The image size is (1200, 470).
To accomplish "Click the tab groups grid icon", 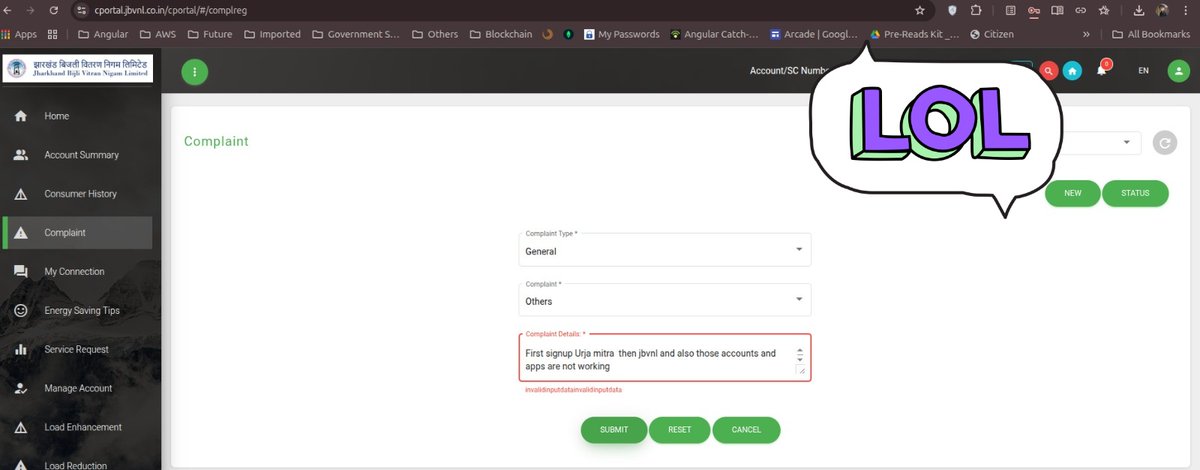I will pyautogui.click(x=53, y=34).
